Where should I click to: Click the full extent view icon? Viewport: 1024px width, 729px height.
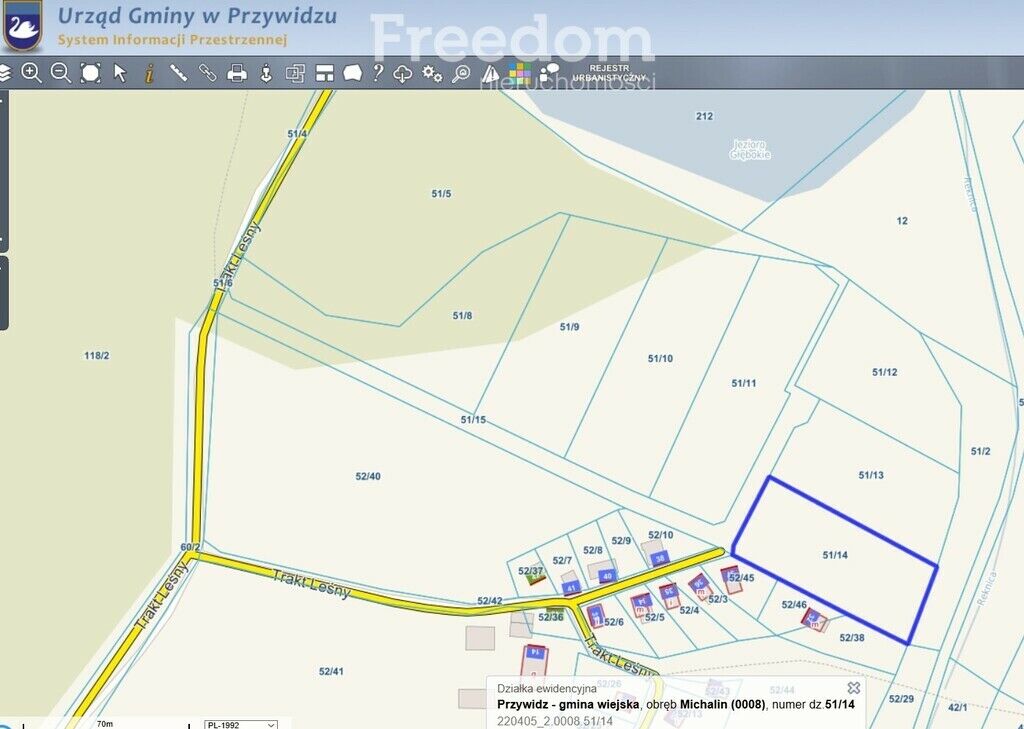90,73
